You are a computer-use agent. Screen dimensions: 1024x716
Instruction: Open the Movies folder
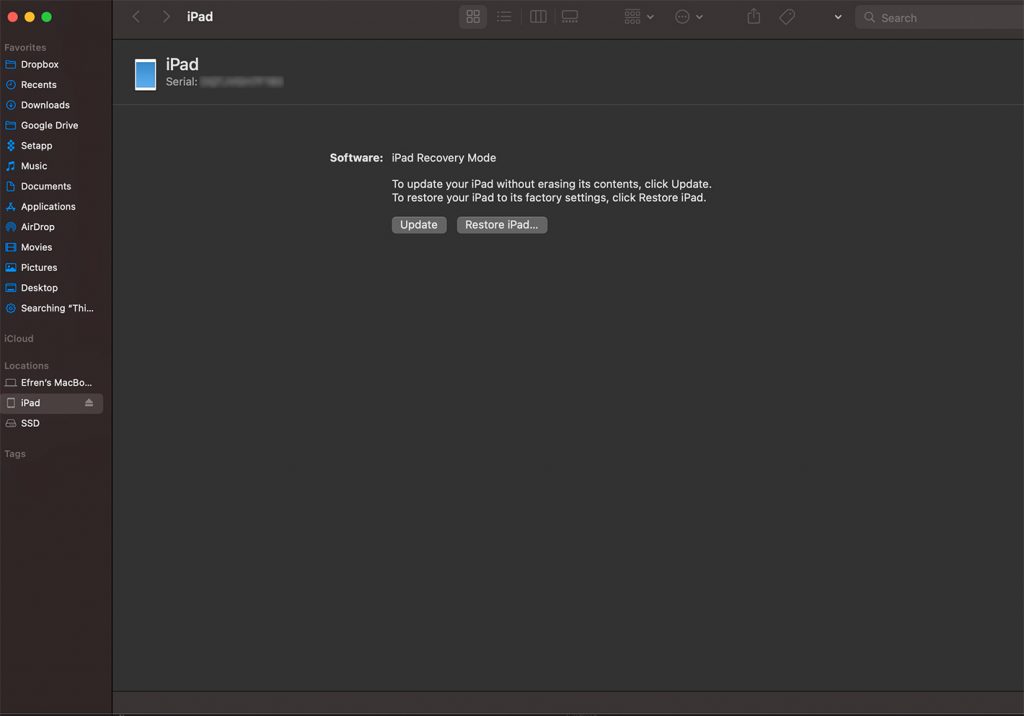tap(52, 247)
